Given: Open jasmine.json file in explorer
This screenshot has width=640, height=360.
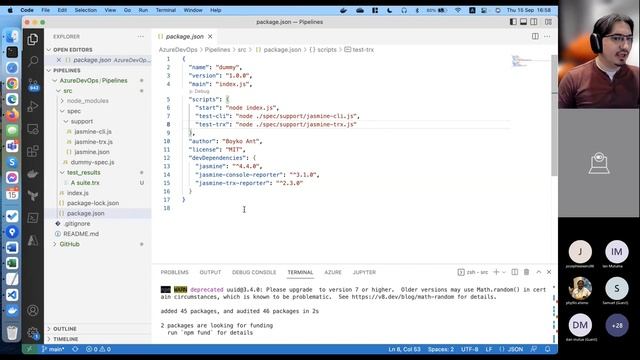Looking at the screenshot, I should 91,152.
